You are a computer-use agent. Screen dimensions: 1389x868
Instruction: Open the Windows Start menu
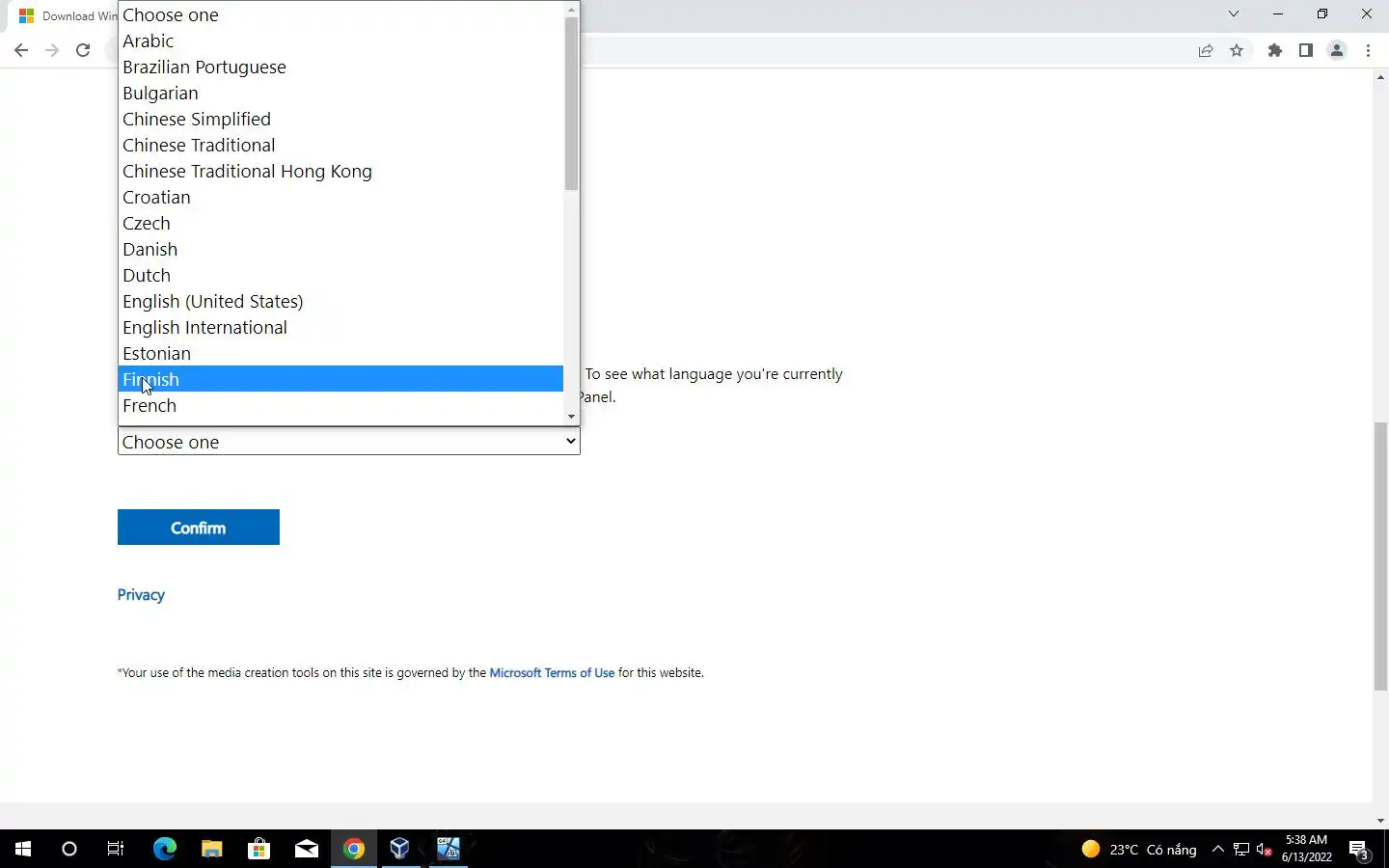tap(23, 849)
